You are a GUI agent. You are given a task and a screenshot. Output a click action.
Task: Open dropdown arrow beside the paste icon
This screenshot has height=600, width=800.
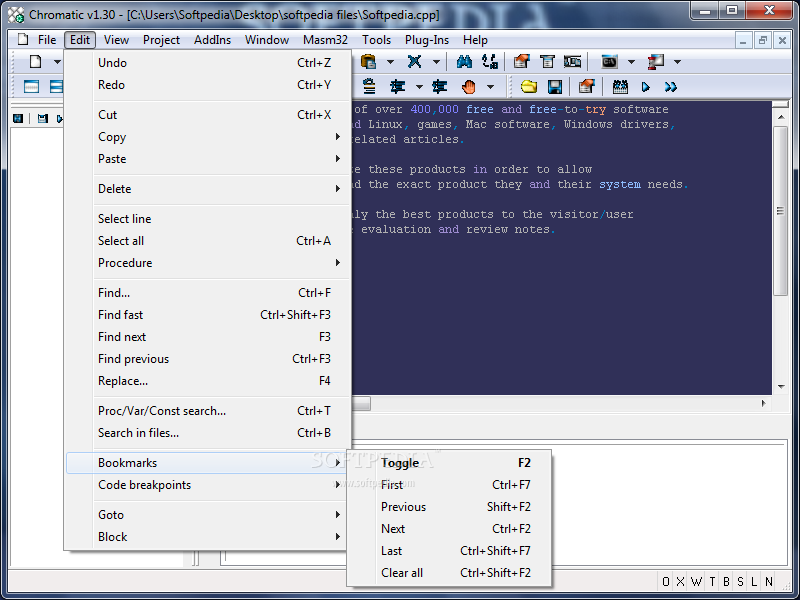tap(390, 62)
